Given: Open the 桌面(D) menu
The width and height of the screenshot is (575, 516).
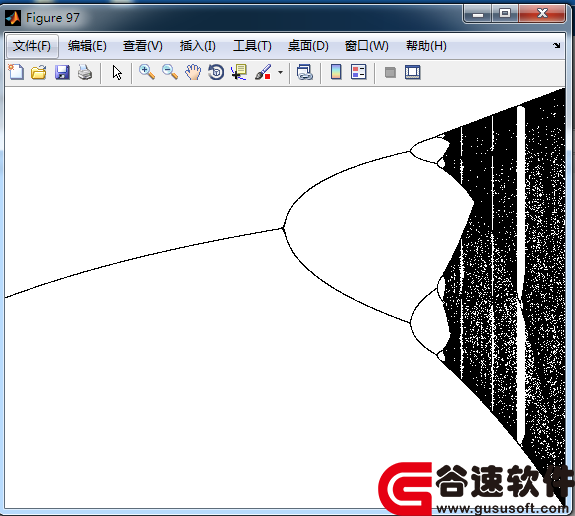Looking at the screenshot, I should 308,46.
